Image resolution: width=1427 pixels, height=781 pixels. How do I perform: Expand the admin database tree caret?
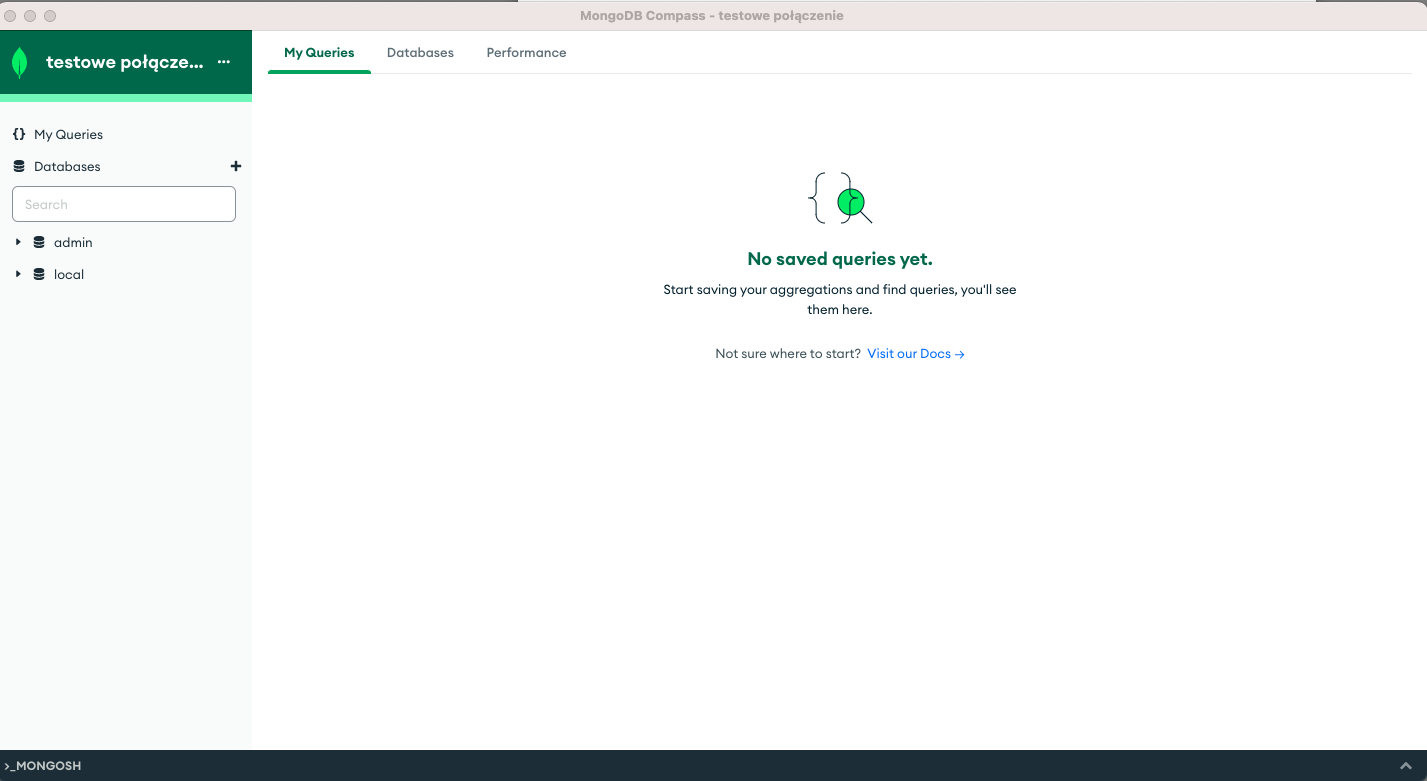[x=18, y=242]
